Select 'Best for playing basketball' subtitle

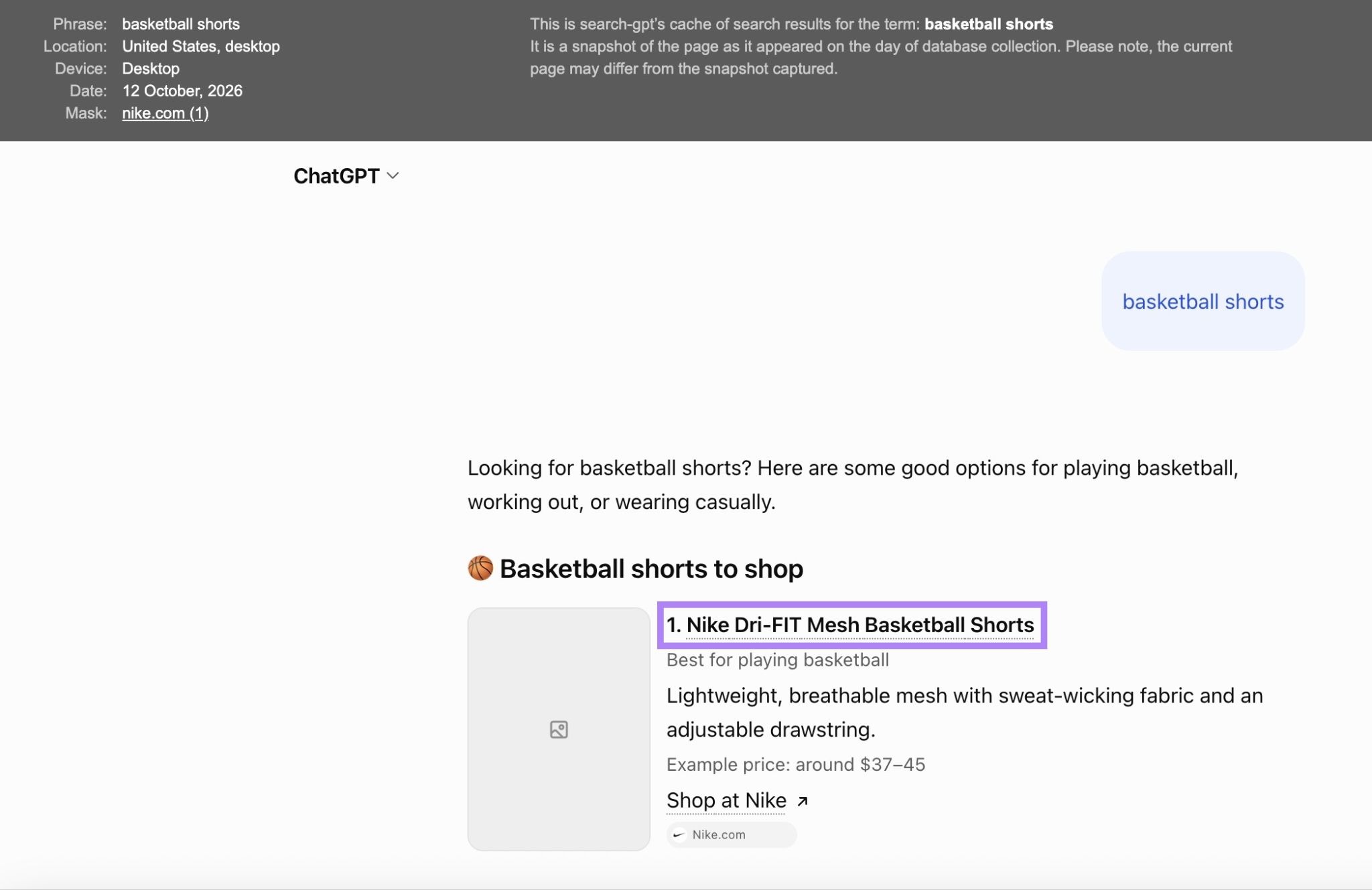point(777,660)
